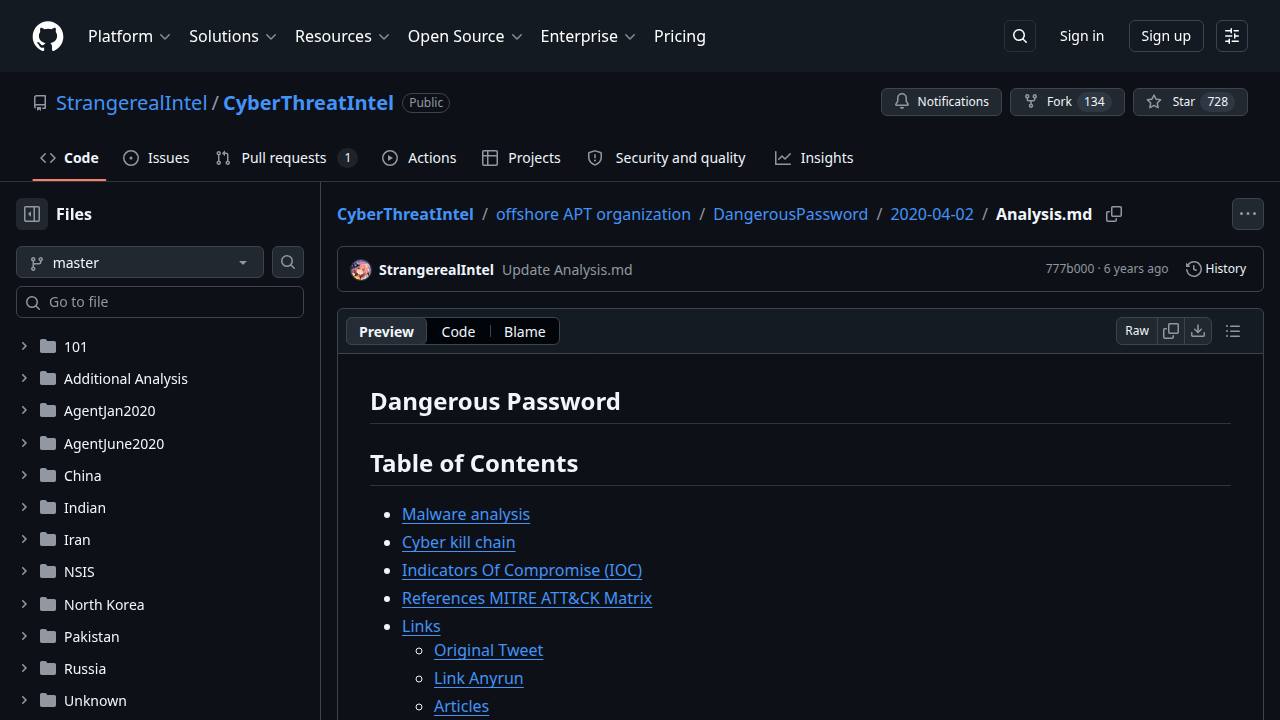Click the Notifications bell button
The height and width of the screenshot is (720, 1280).
pos(941,102)
